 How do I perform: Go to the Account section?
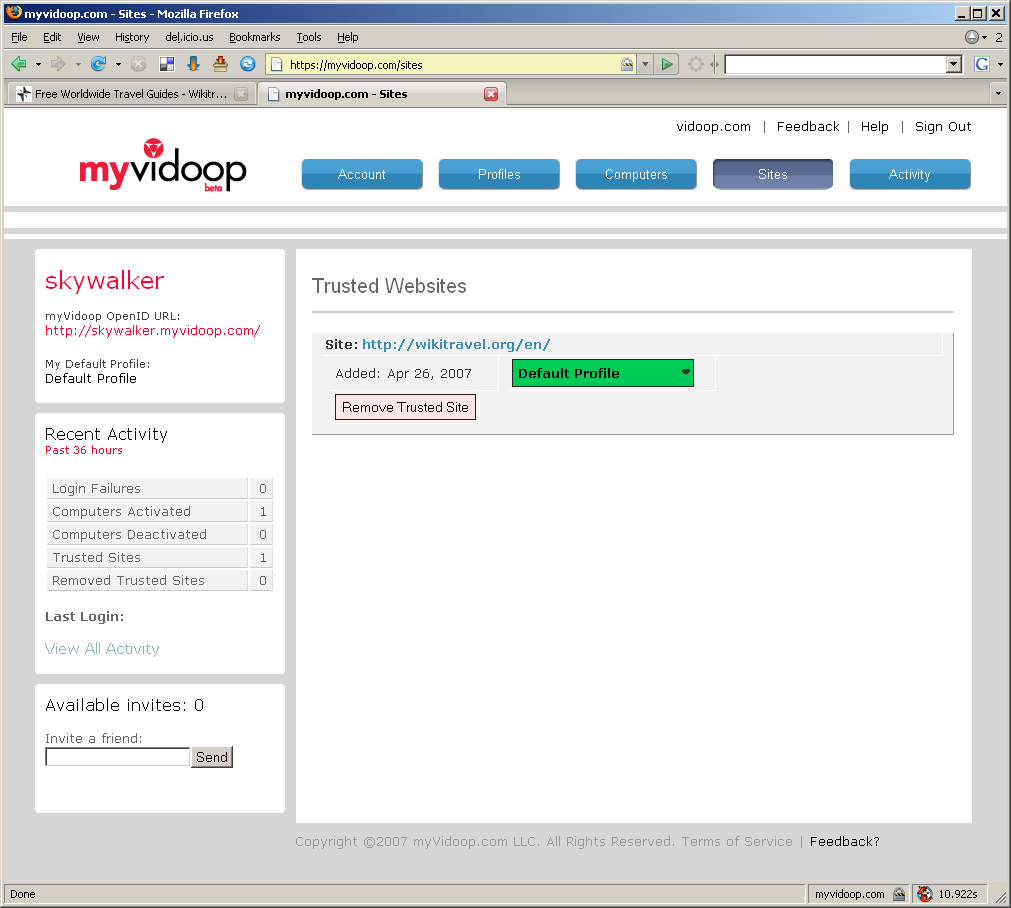tap(362, 174)
